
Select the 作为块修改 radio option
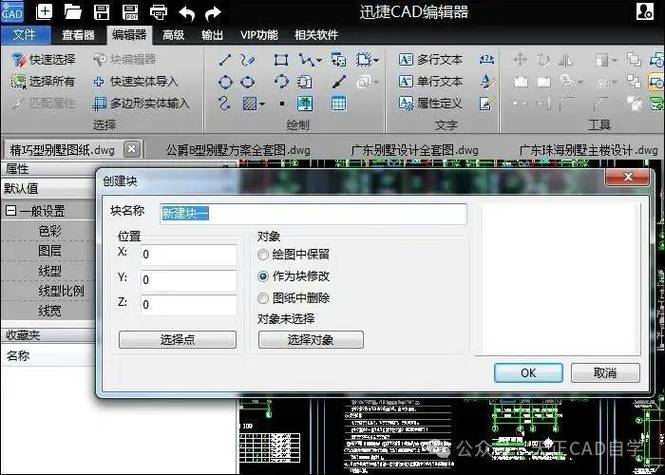(x=293, y=276)
